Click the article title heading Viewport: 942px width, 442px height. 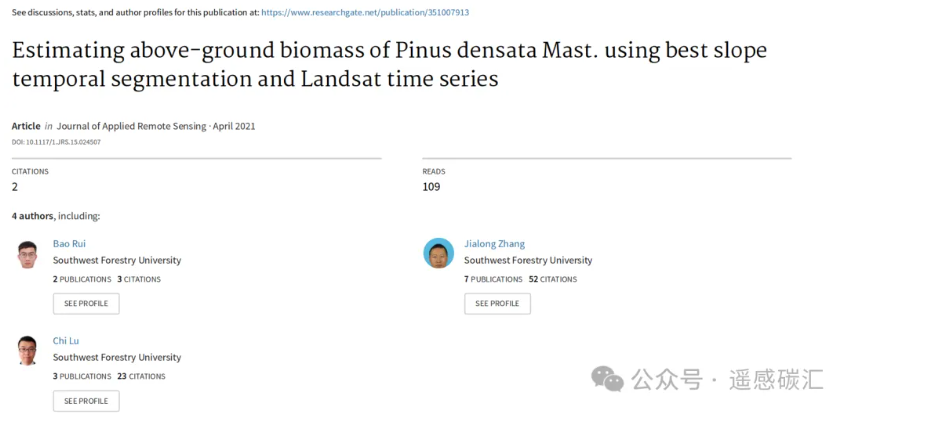[x=389, y=64]
